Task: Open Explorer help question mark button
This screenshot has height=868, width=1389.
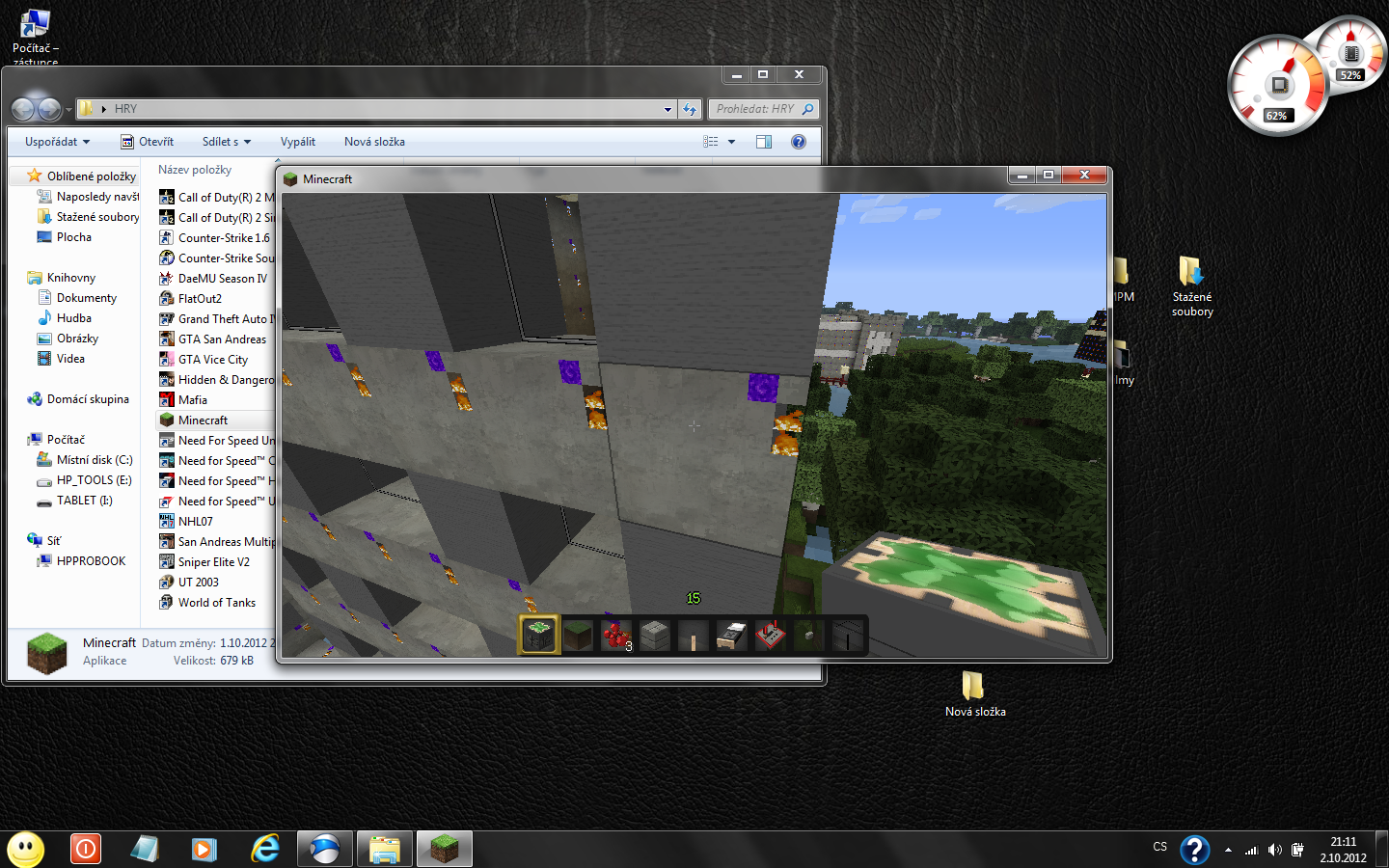Action: [x=799, y=142]
